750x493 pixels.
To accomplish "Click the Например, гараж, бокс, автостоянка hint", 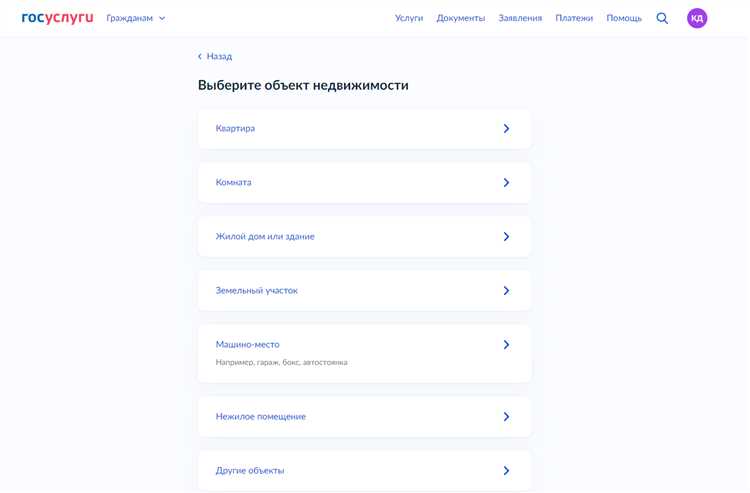I will pos(281,362).
